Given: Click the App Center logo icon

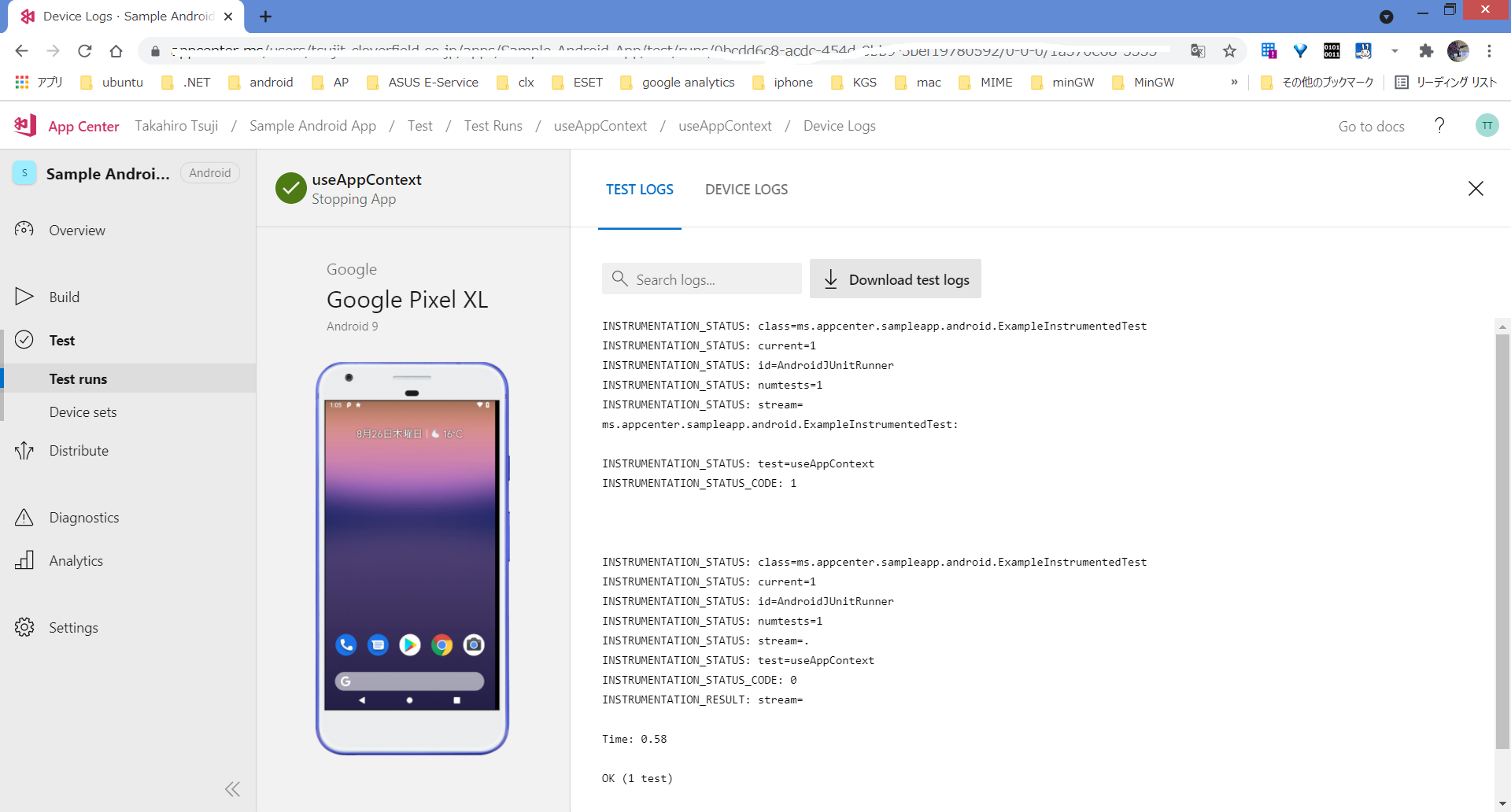Looking at the screenshot, I should pyautogui.click(x=25, y=125).
